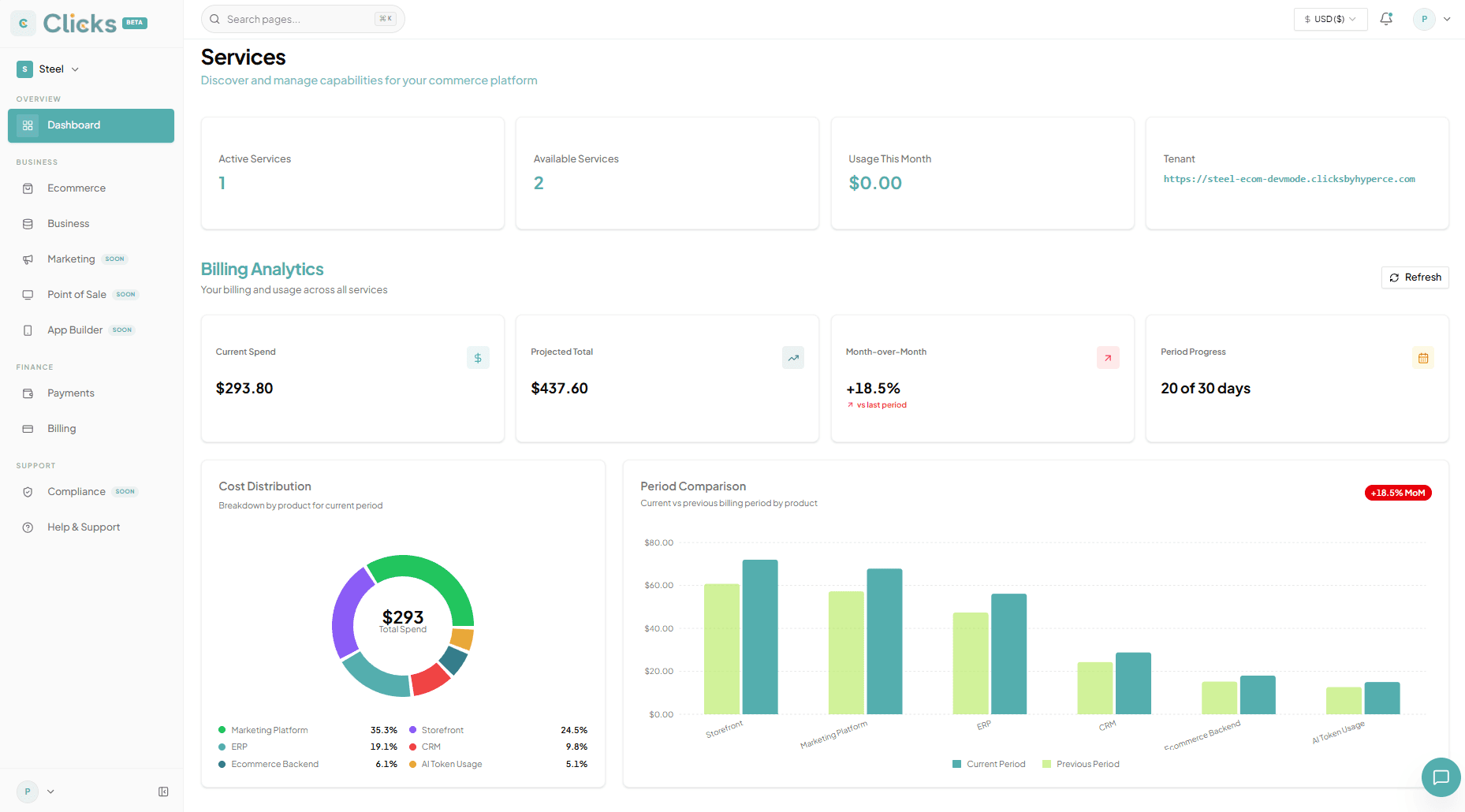The width and height of the screenshot is (1465, 812).
Task: Collapse sidebar using the panel icon
Action: 163,792
